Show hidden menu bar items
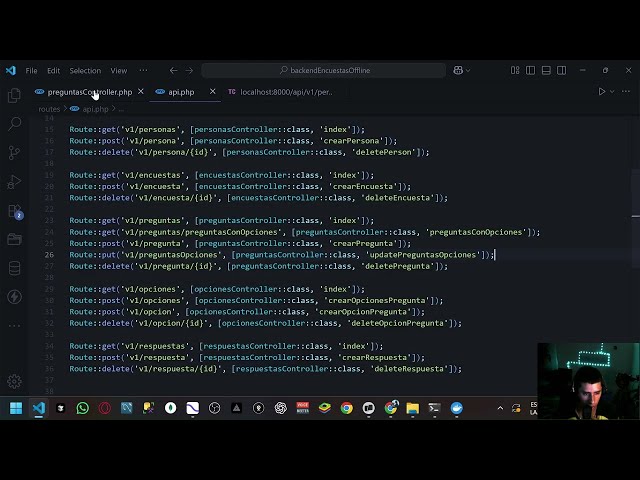 [143, 70]
